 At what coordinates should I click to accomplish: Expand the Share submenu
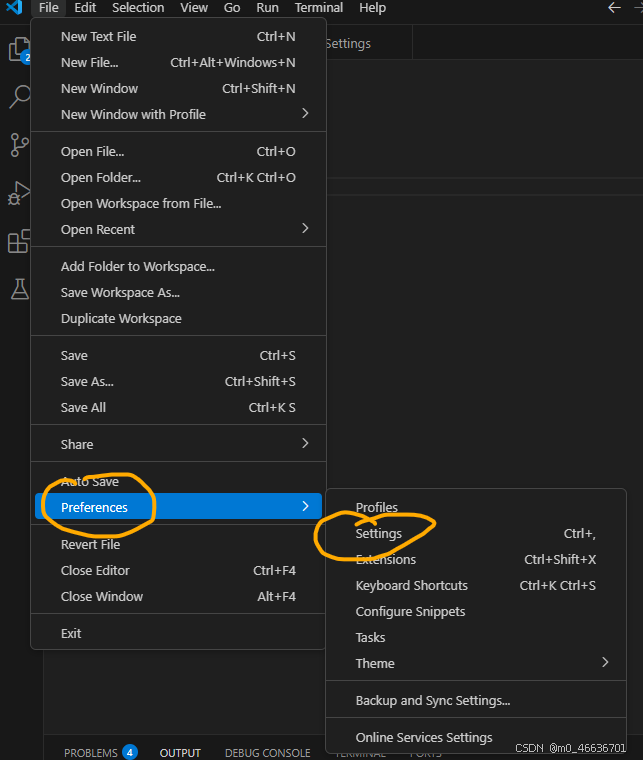point(178,444)
